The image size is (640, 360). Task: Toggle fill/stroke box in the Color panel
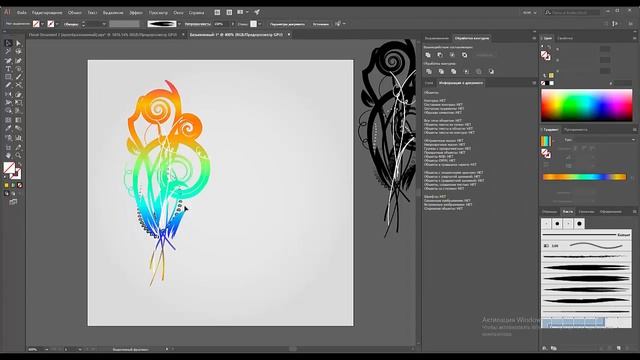coord(546,56)
